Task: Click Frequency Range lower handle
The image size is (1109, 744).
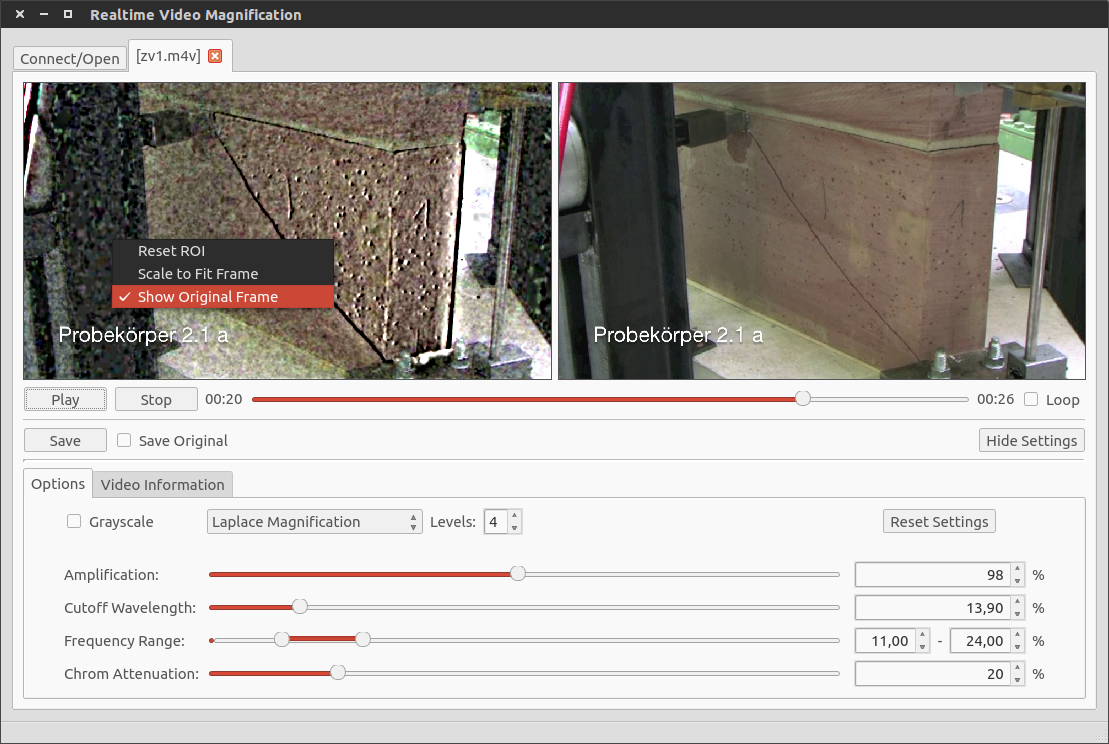Action: [x=281, y=639]
